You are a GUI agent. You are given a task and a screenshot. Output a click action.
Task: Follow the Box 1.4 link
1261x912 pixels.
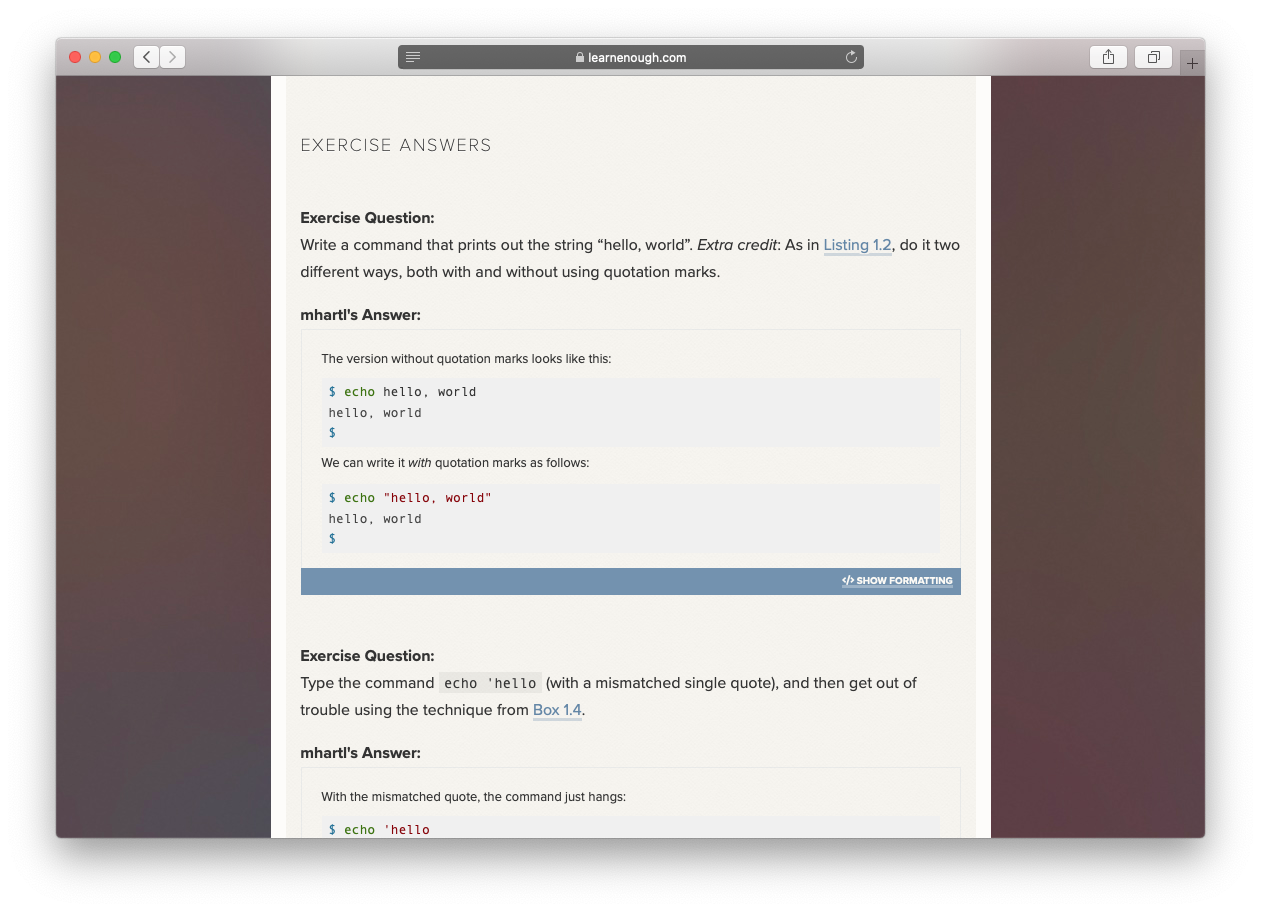(557, 710)
